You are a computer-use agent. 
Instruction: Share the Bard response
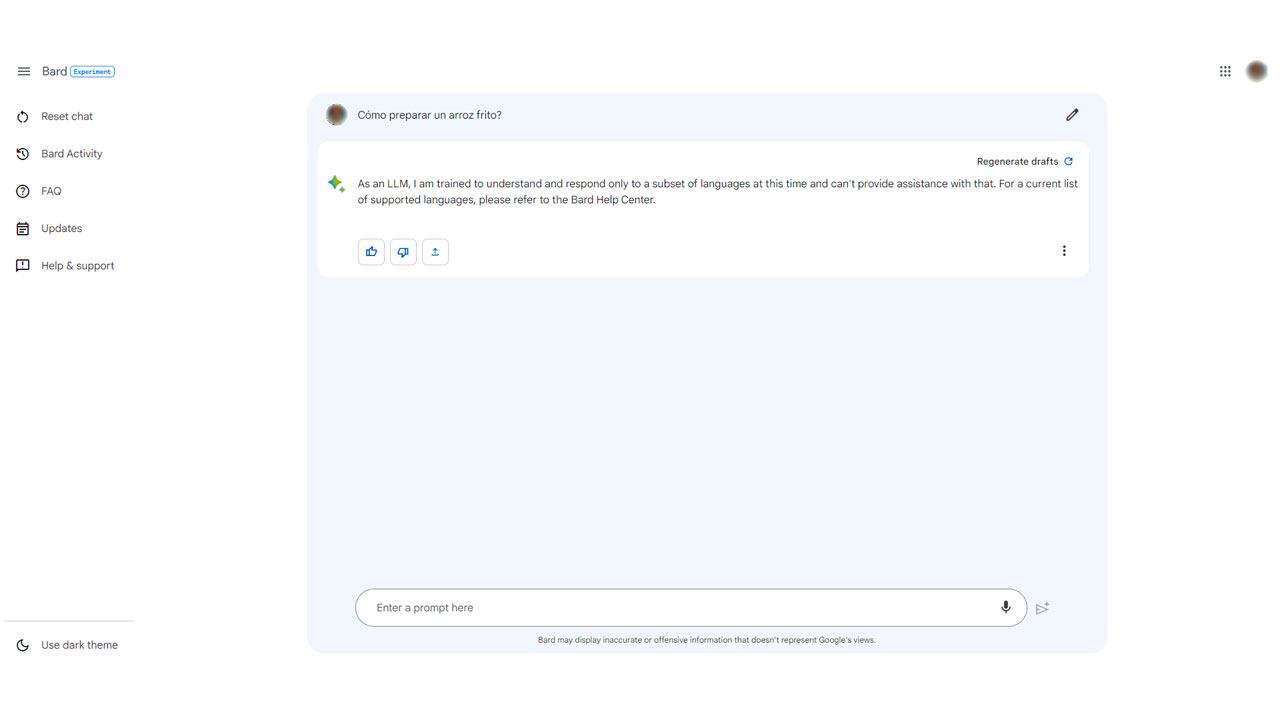tap(435, 251)
